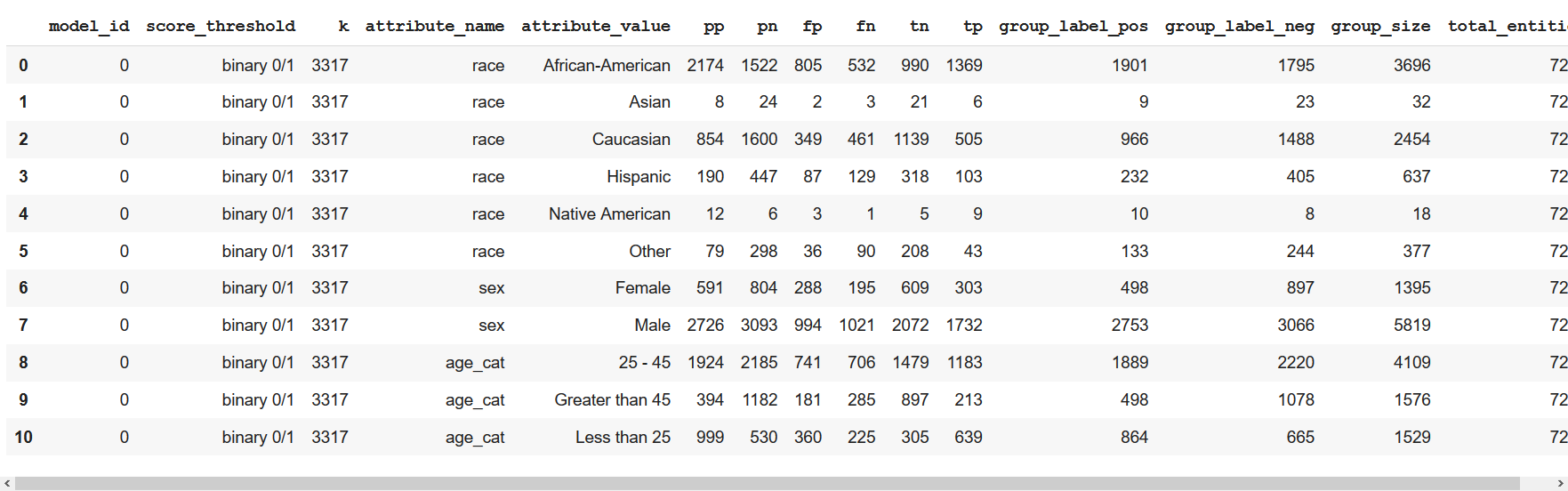The width and height of the screenshot is (1568, 491).
Task: Click the Female attribute value cell
Action: click(x=642, y=288)
